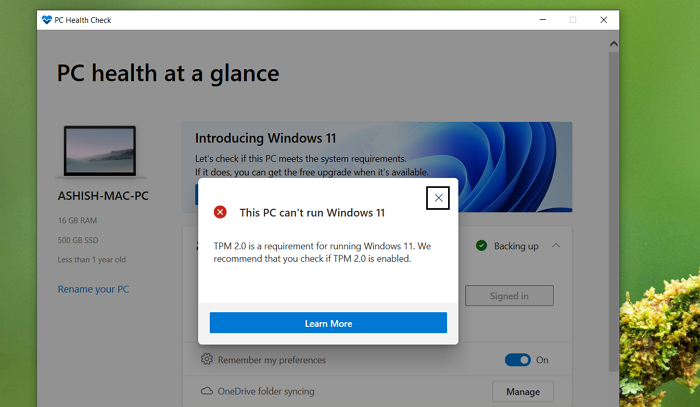The width and height of the screenshot is (700, 407).
Task: Click the Remember my preferences gear icon
Action: point(207,359)
